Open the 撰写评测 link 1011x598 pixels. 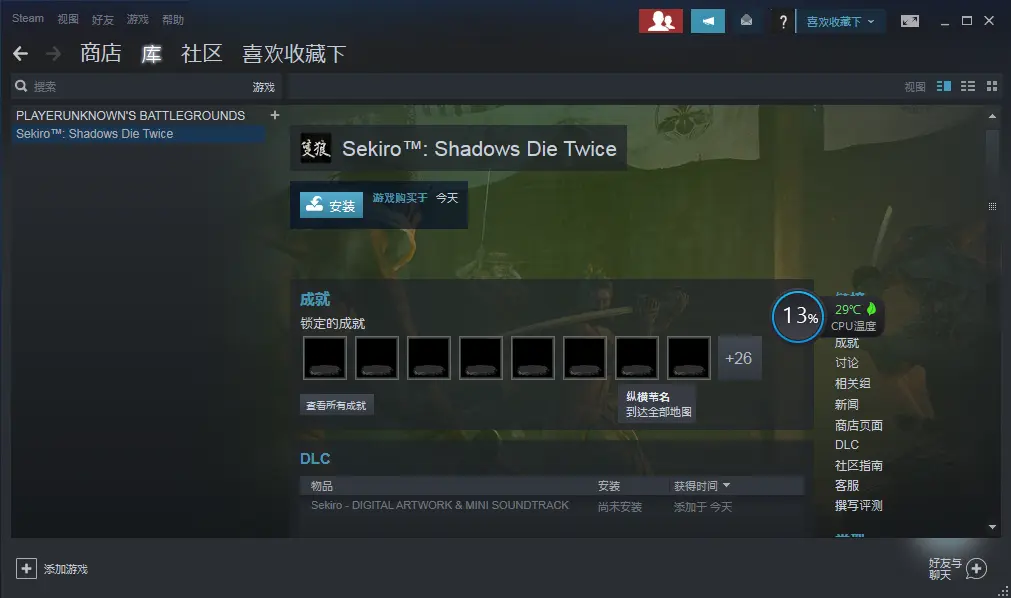pyautogui.click(x=859, y=505)
